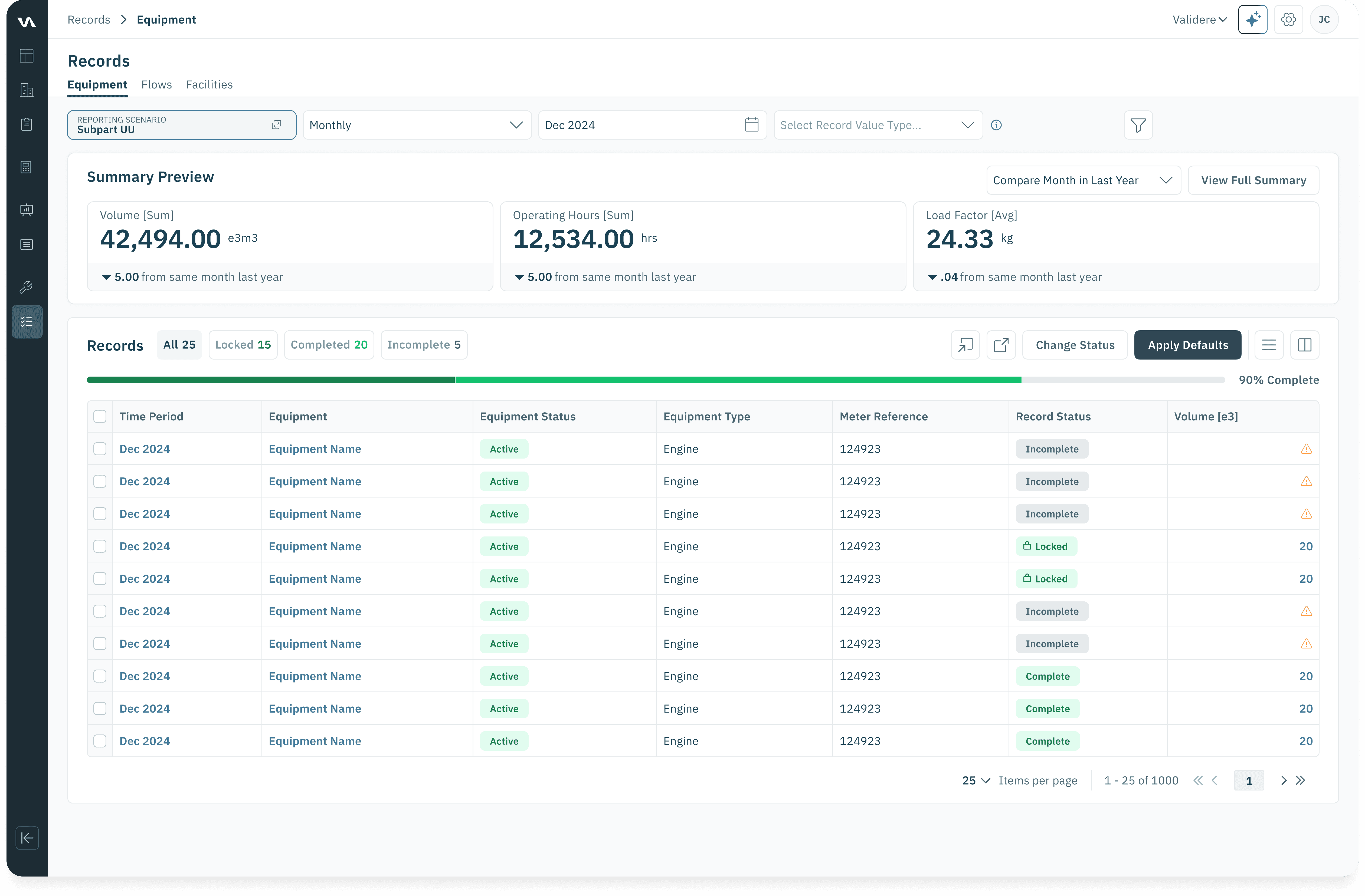Click the info icon beside value type
Viewport: 1365px width, 896px height.
pyautogui.click(x=996, y=125)
